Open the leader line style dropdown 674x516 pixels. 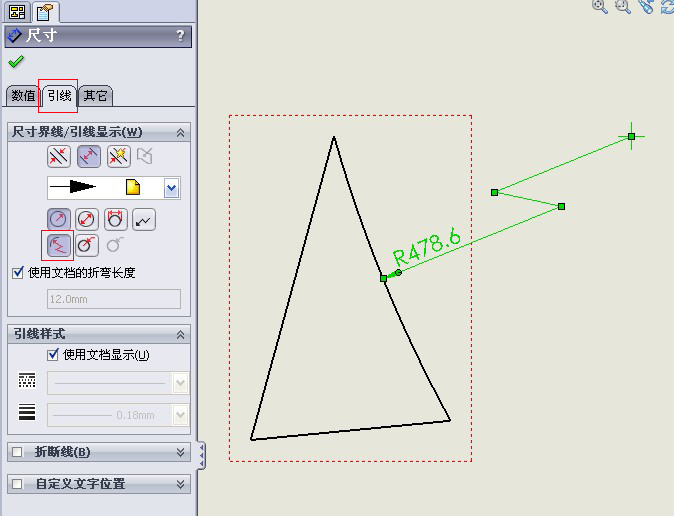(x=180, y=383)
